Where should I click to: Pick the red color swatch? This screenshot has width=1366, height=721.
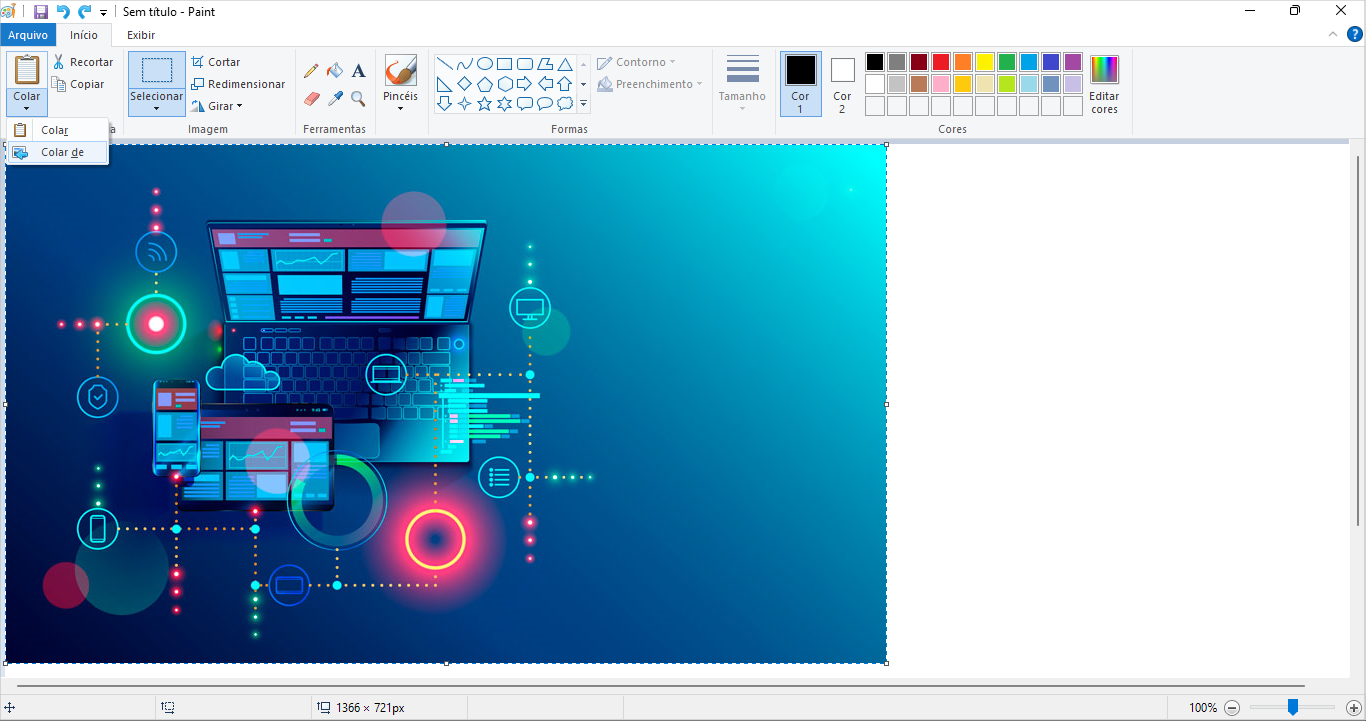pyautogui.click(x=941, y=62)
